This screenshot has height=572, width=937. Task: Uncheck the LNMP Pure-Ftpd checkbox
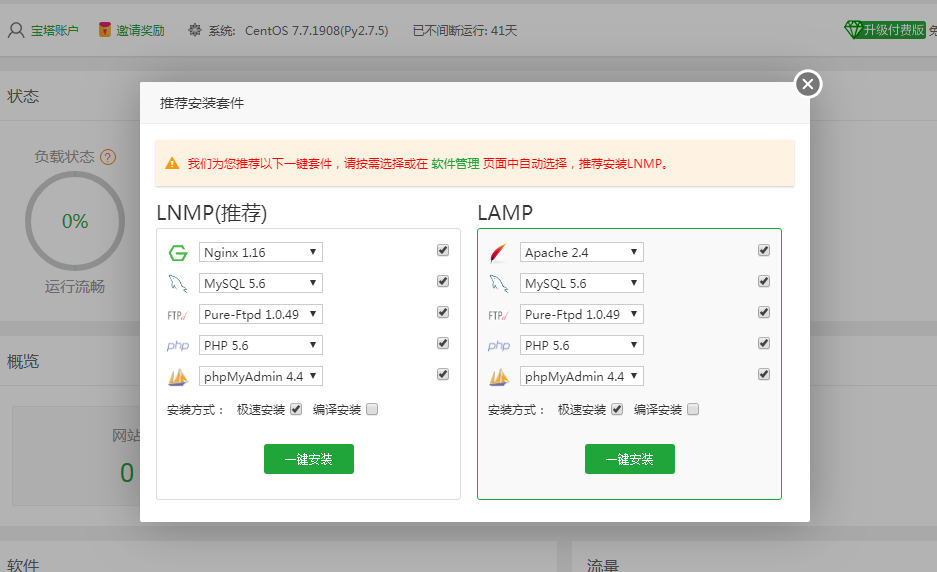(x=443, y=312)
